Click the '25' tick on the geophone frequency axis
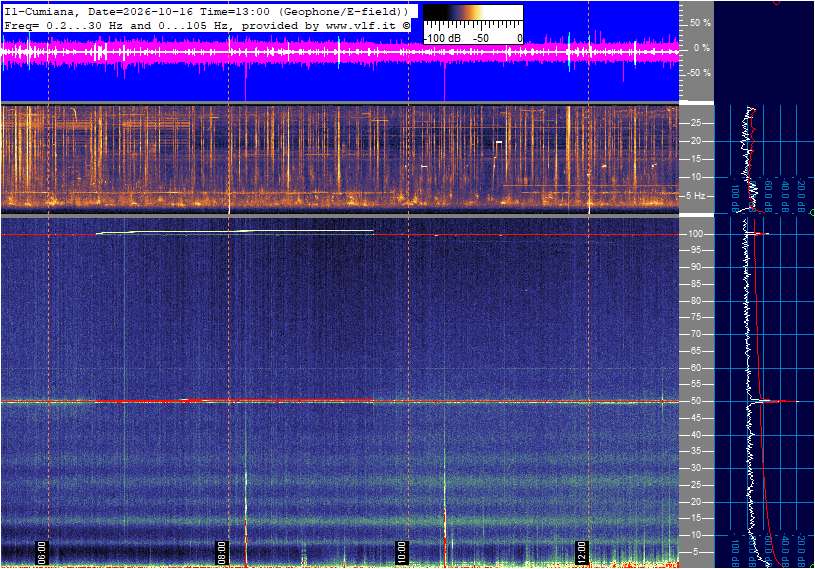The image size is (815, 569). tap(695, 123)
